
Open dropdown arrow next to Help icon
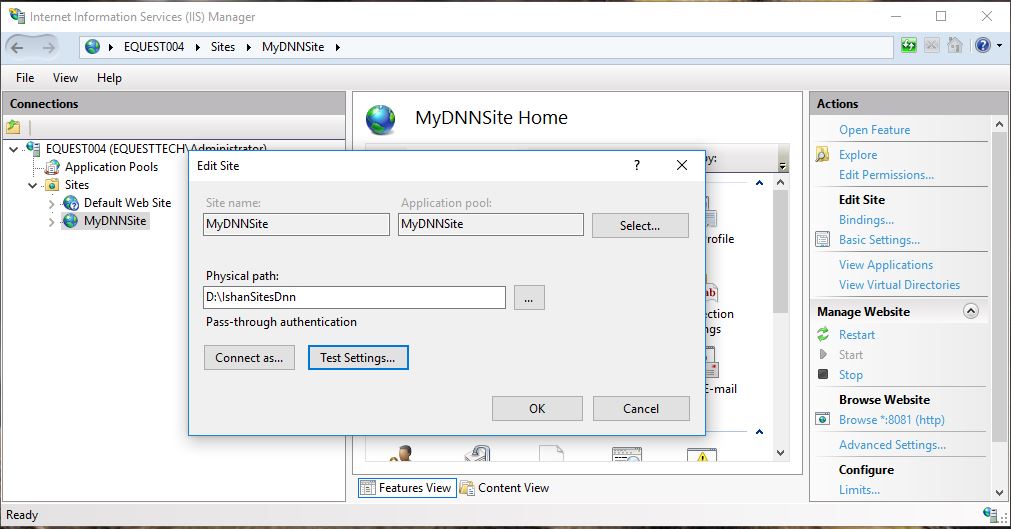pos(999,46)
